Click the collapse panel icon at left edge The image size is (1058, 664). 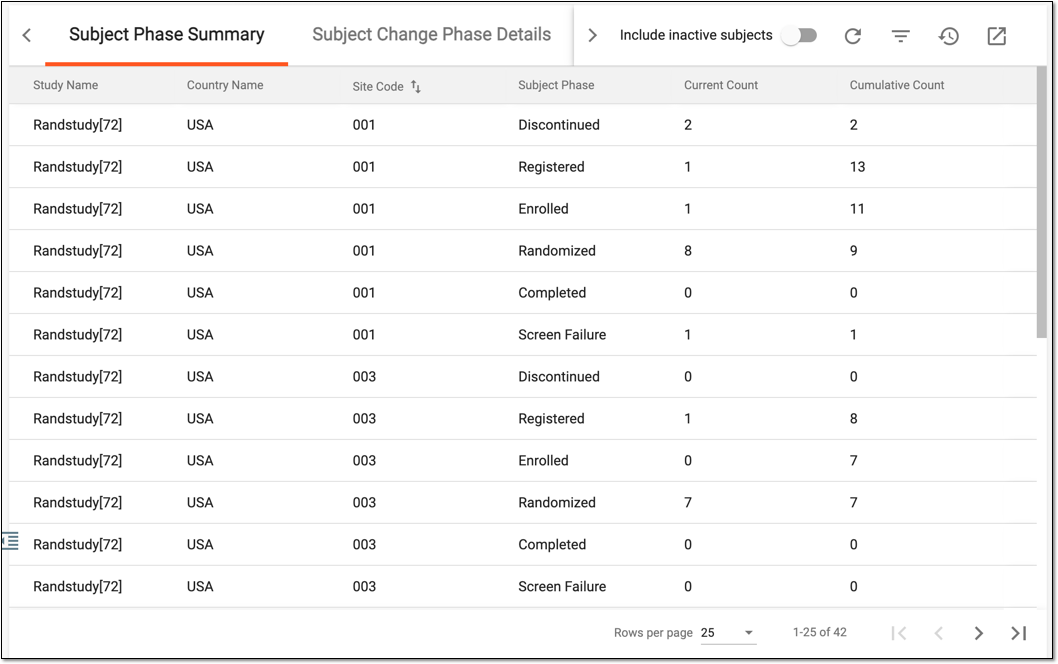click(10, 541)
